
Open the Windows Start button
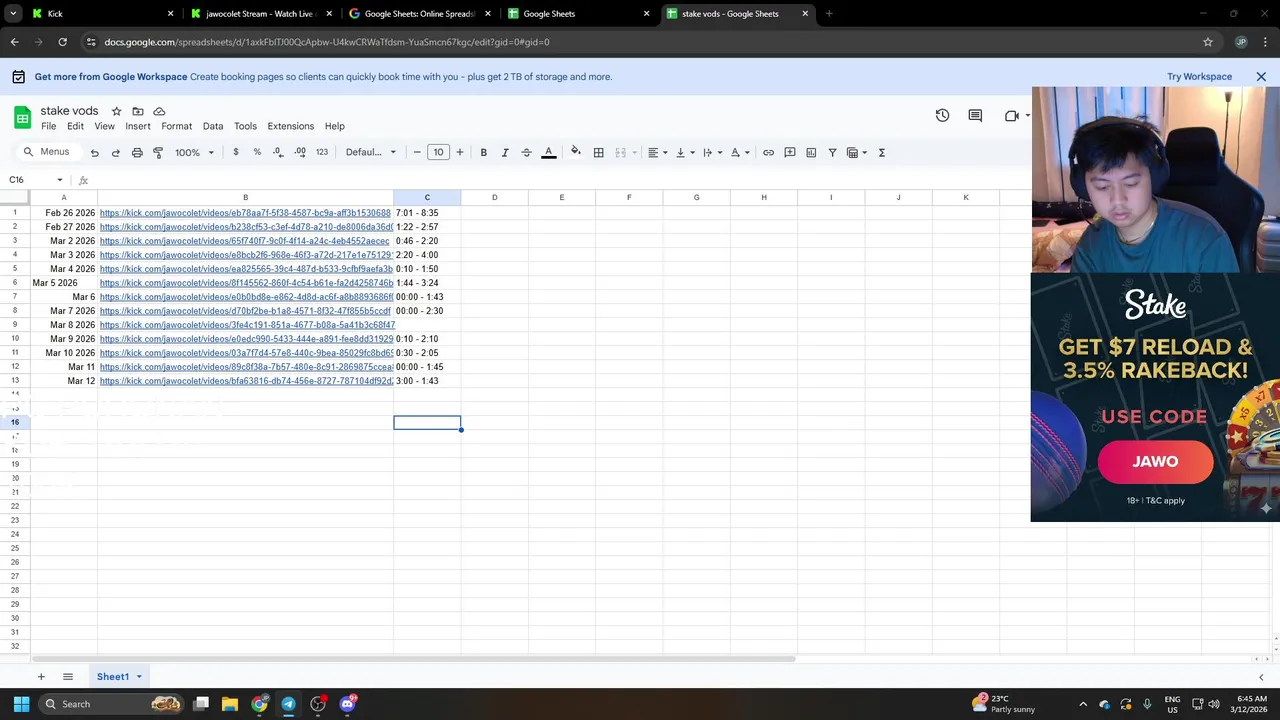pos(21,704)
